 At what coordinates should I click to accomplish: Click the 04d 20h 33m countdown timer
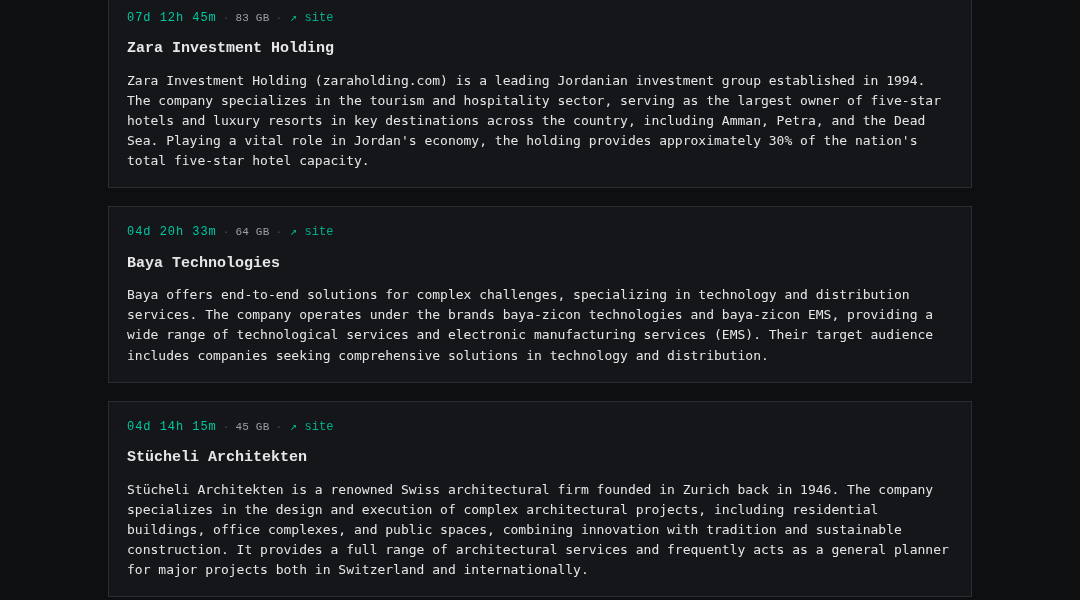click(x=171, y=231)
